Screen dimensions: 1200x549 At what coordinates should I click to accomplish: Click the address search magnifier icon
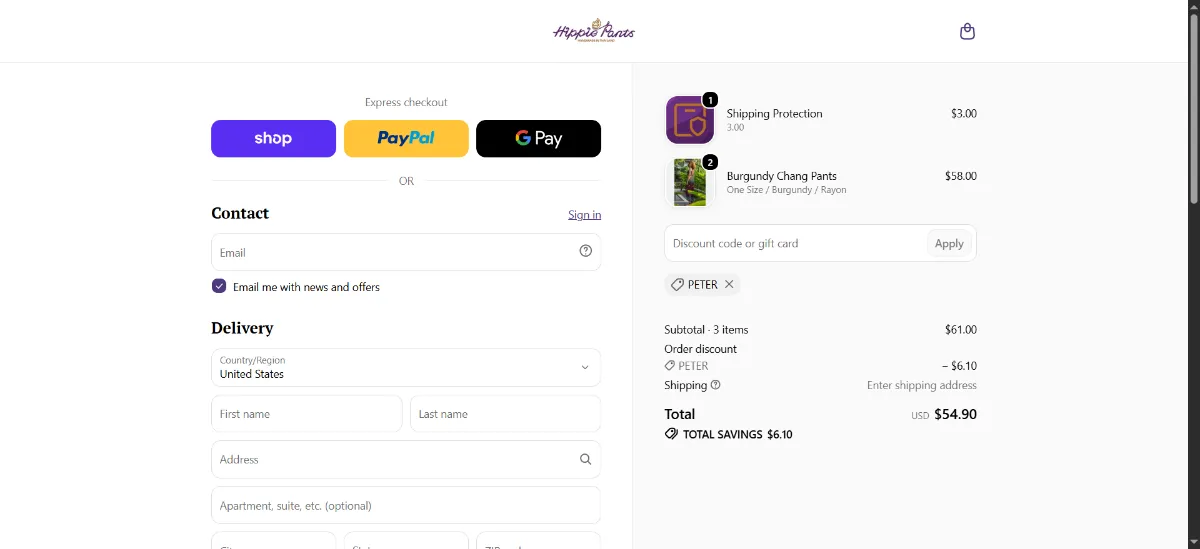[x=586, y=460]
